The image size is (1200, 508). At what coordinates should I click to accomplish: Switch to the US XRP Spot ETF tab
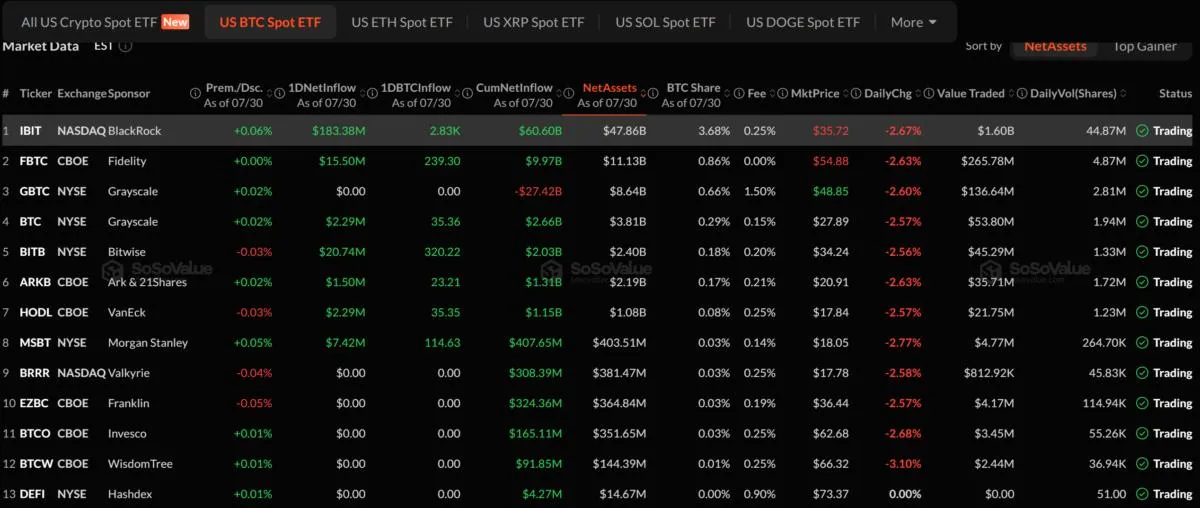point(534,22)
